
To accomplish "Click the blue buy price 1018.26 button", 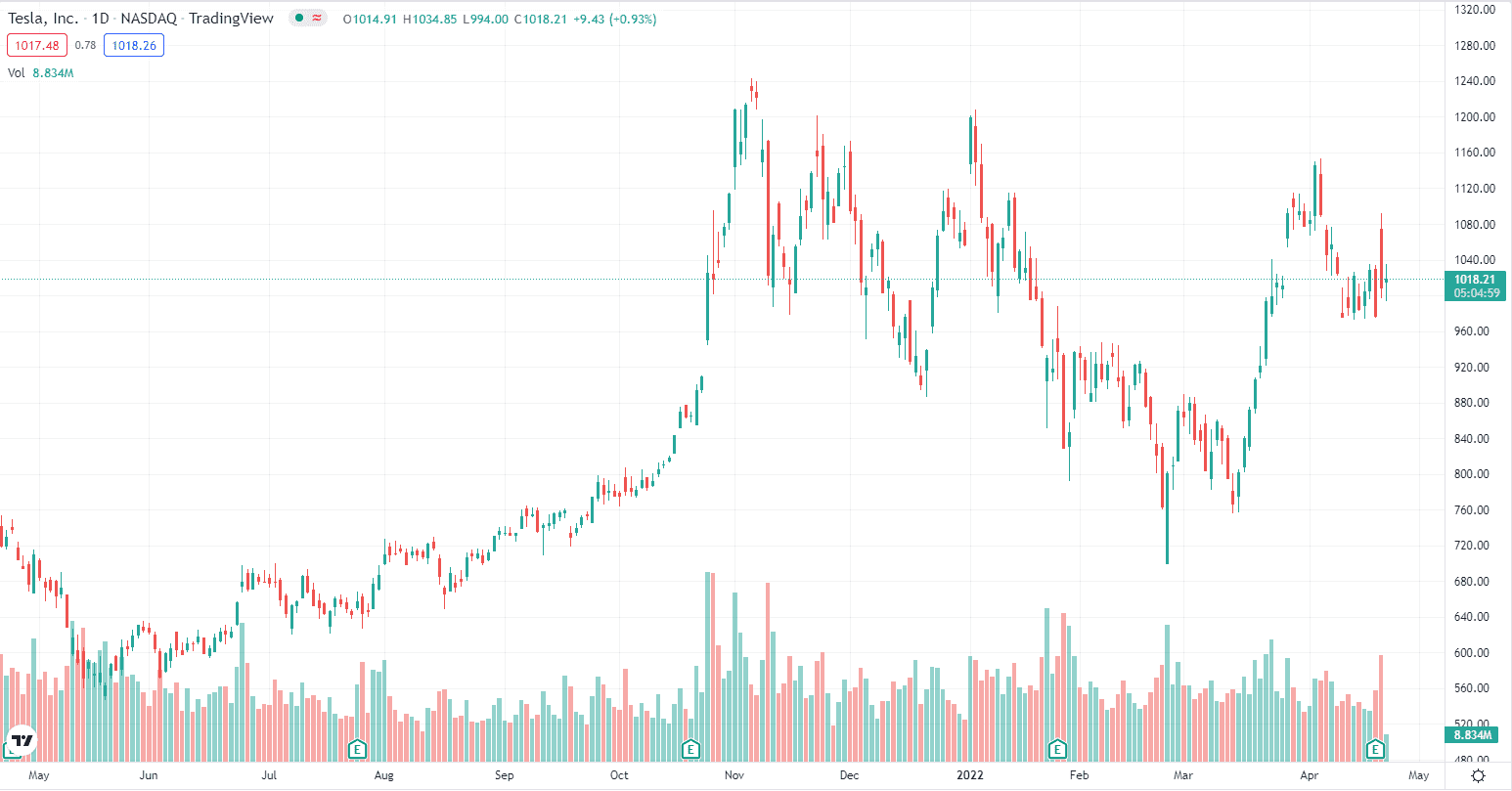I will tap(134, 45).
